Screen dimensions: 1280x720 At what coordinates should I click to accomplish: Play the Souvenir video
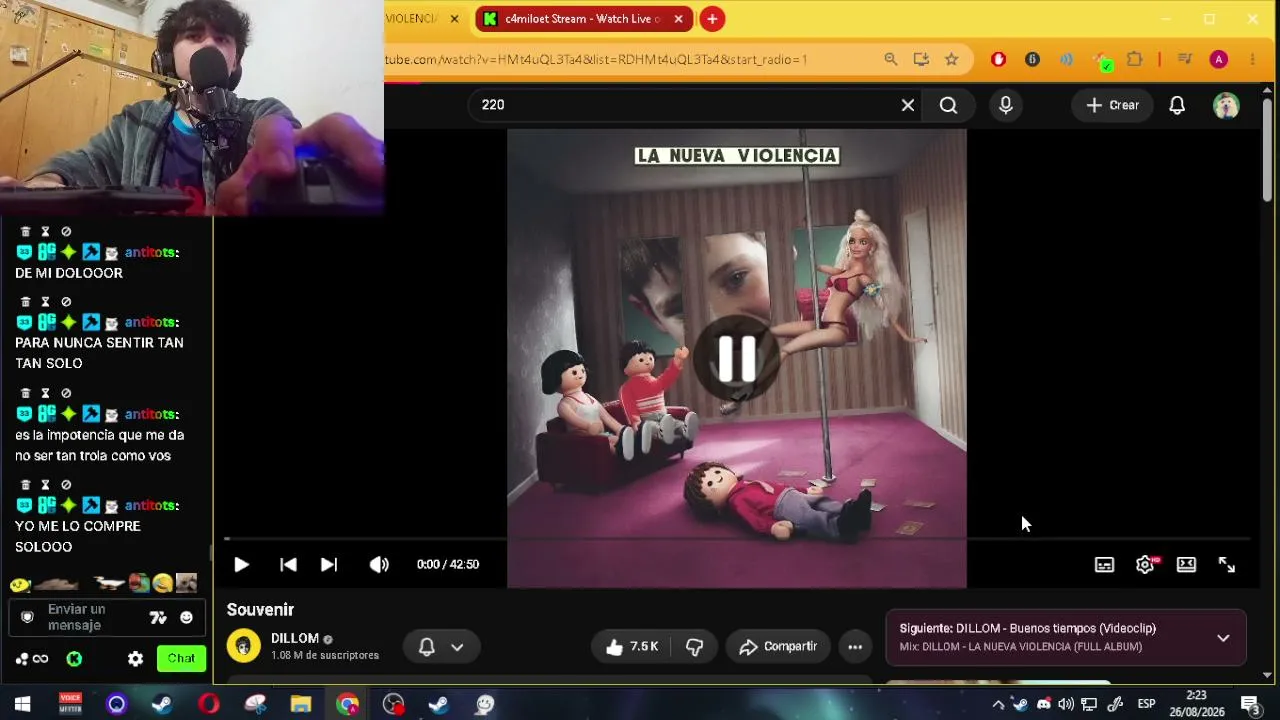[x=241, y=564]
